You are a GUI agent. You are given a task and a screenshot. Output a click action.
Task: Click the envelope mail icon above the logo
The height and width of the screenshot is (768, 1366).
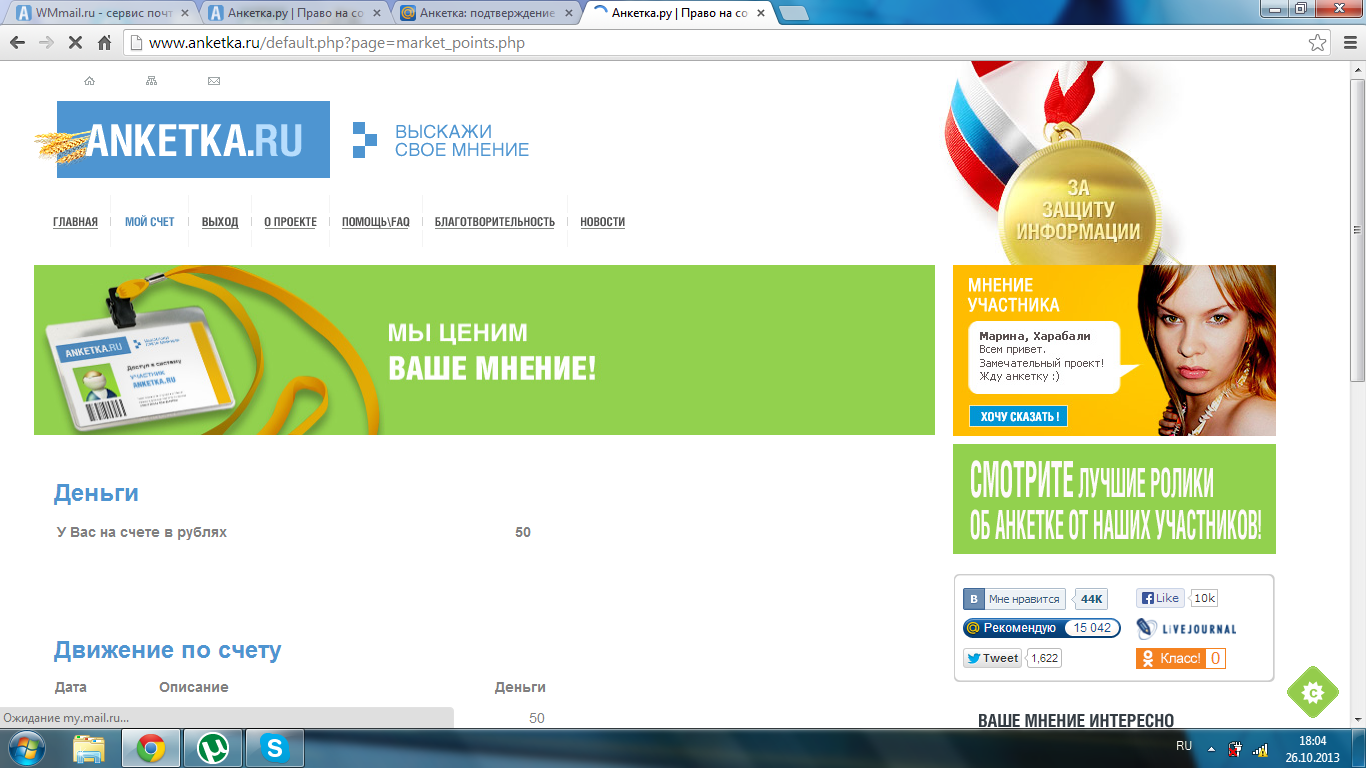click(214, 81)
